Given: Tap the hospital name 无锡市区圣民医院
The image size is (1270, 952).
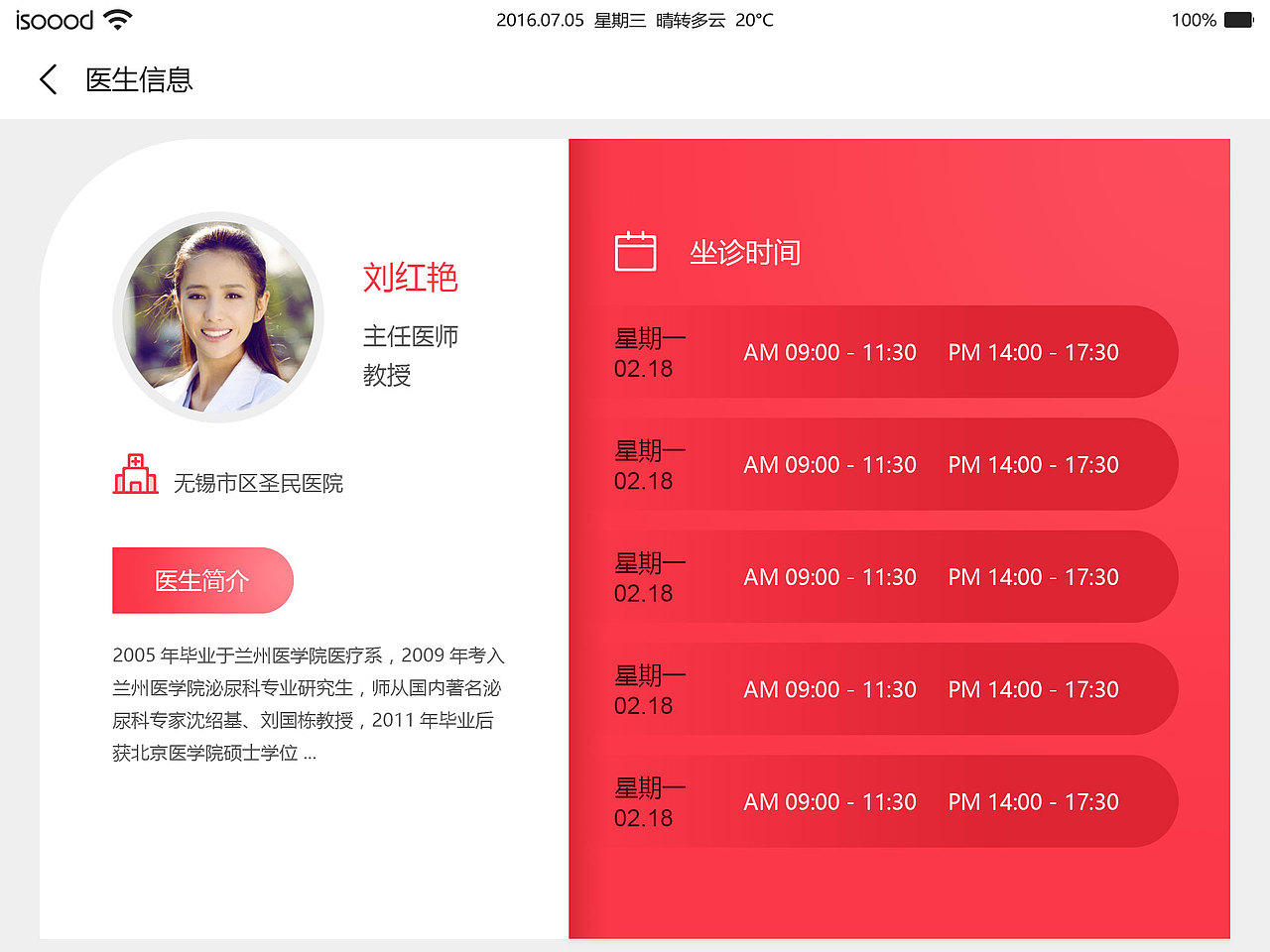Looking at the screenshot, I should 258,483.
